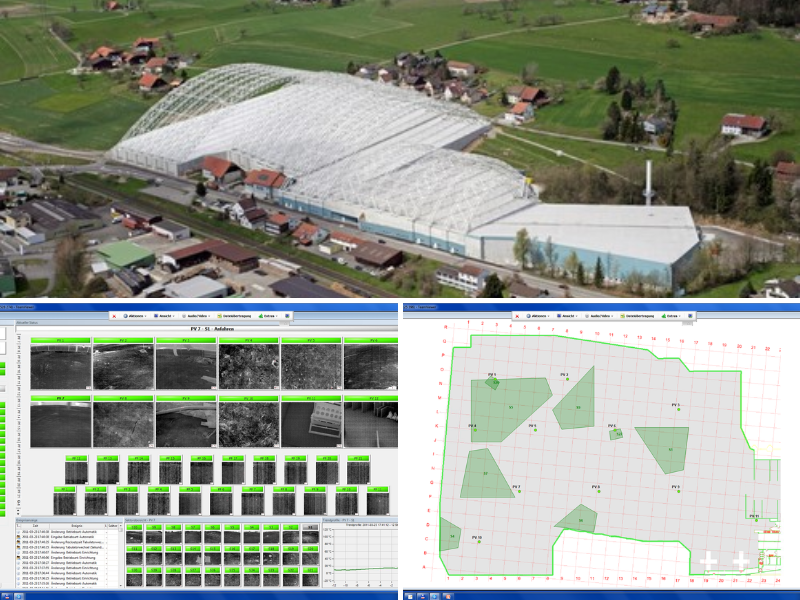Click PV 4 marker dot on the map

[475, 430]
